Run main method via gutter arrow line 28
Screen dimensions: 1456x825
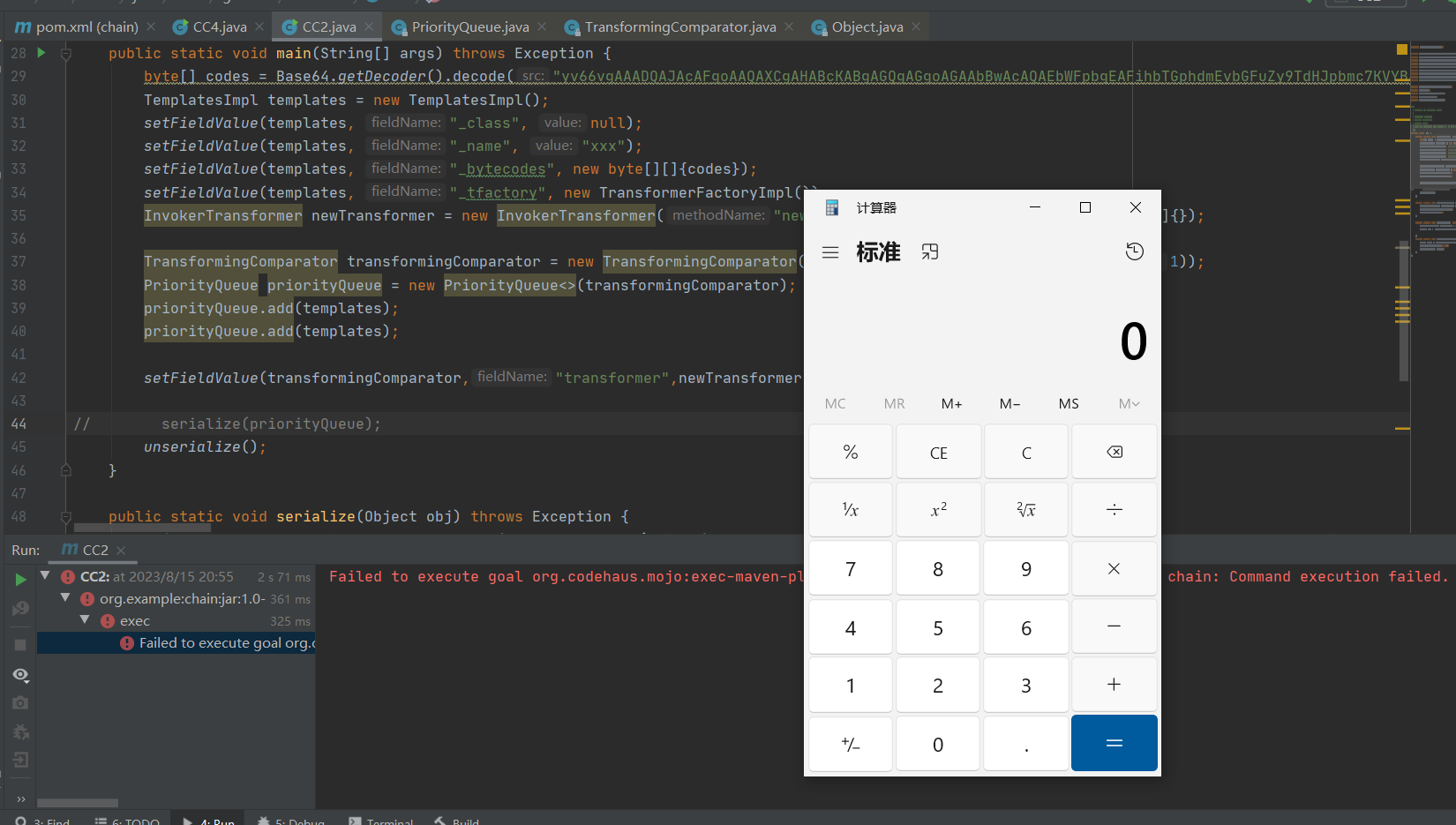click(x=41, y=53)
